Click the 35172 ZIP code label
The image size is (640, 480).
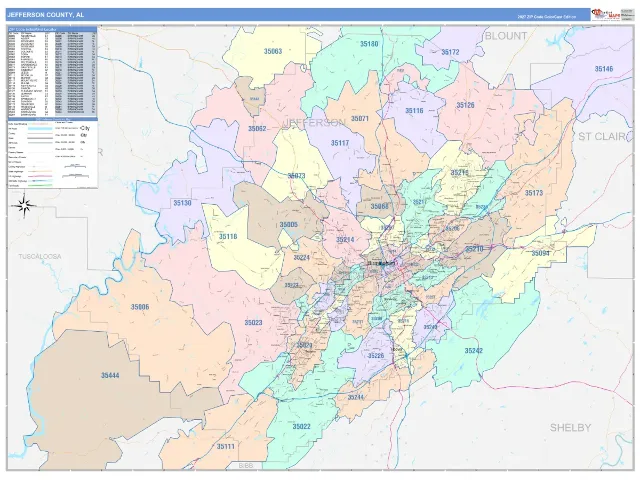450,52
